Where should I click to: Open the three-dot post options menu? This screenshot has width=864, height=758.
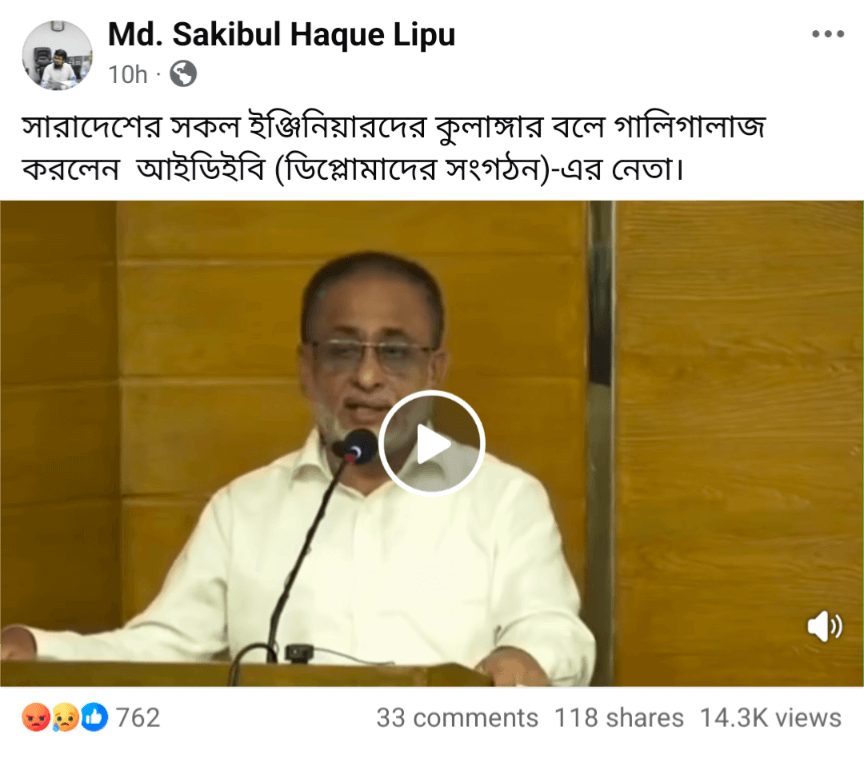828,34
